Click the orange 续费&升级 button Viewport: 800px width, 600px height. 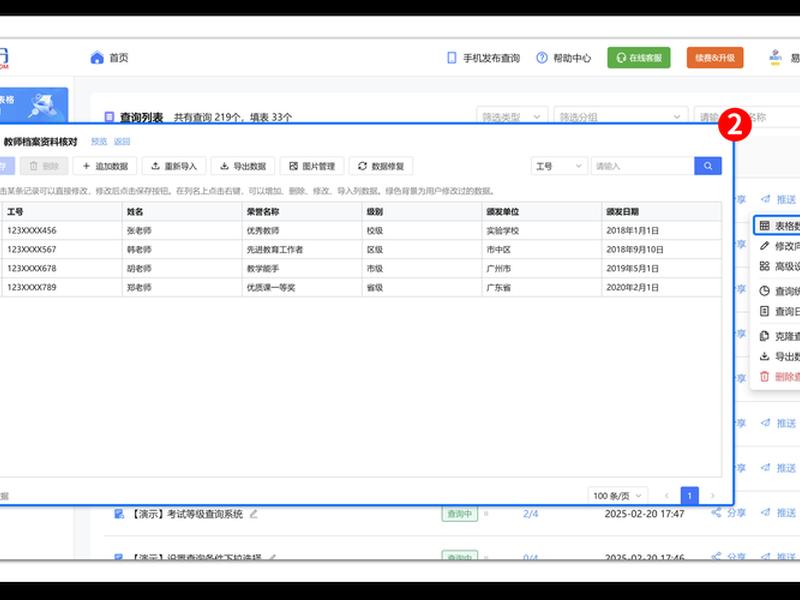point(715,58)
